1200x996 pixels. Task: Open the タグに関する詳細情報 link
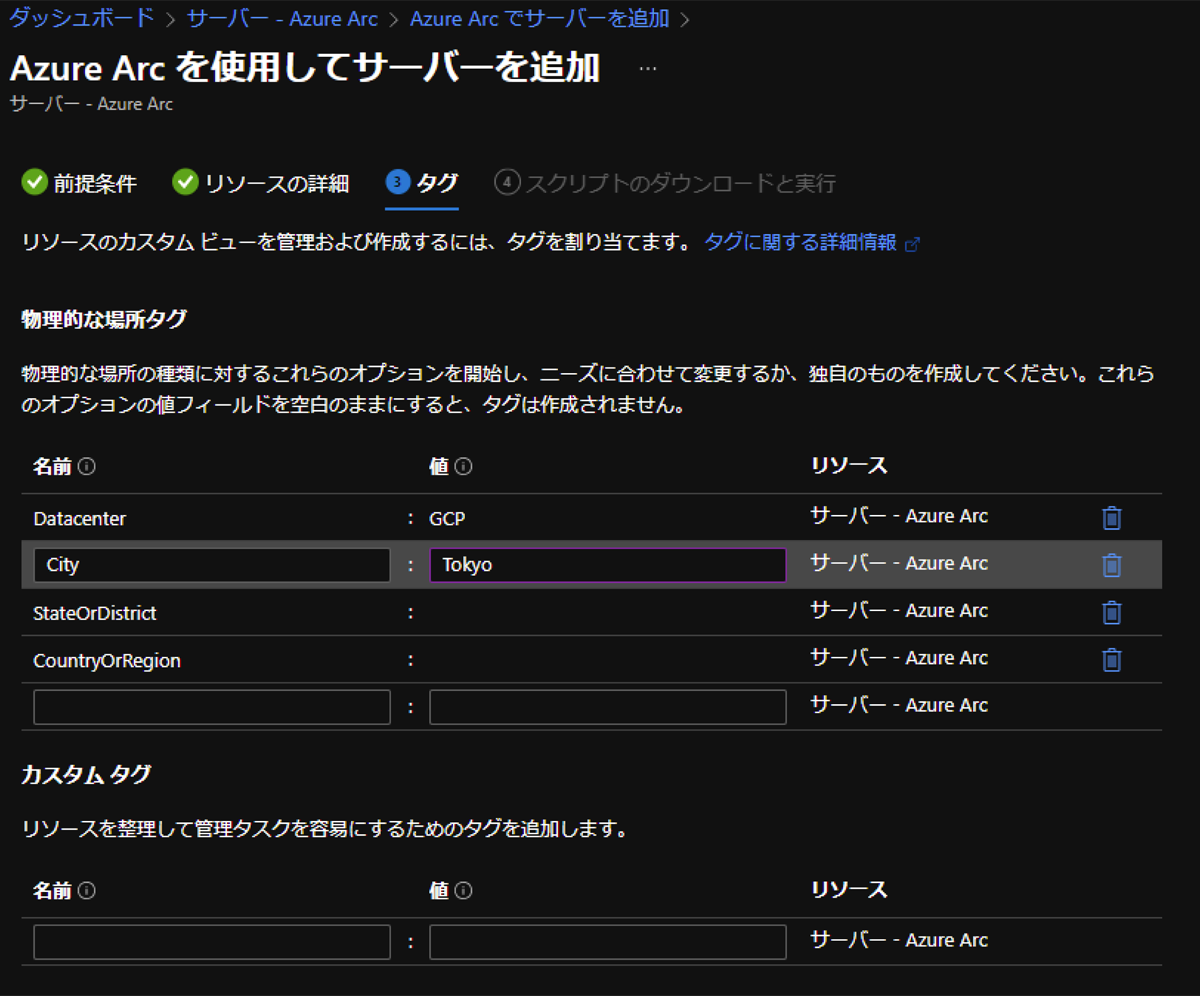811,243
